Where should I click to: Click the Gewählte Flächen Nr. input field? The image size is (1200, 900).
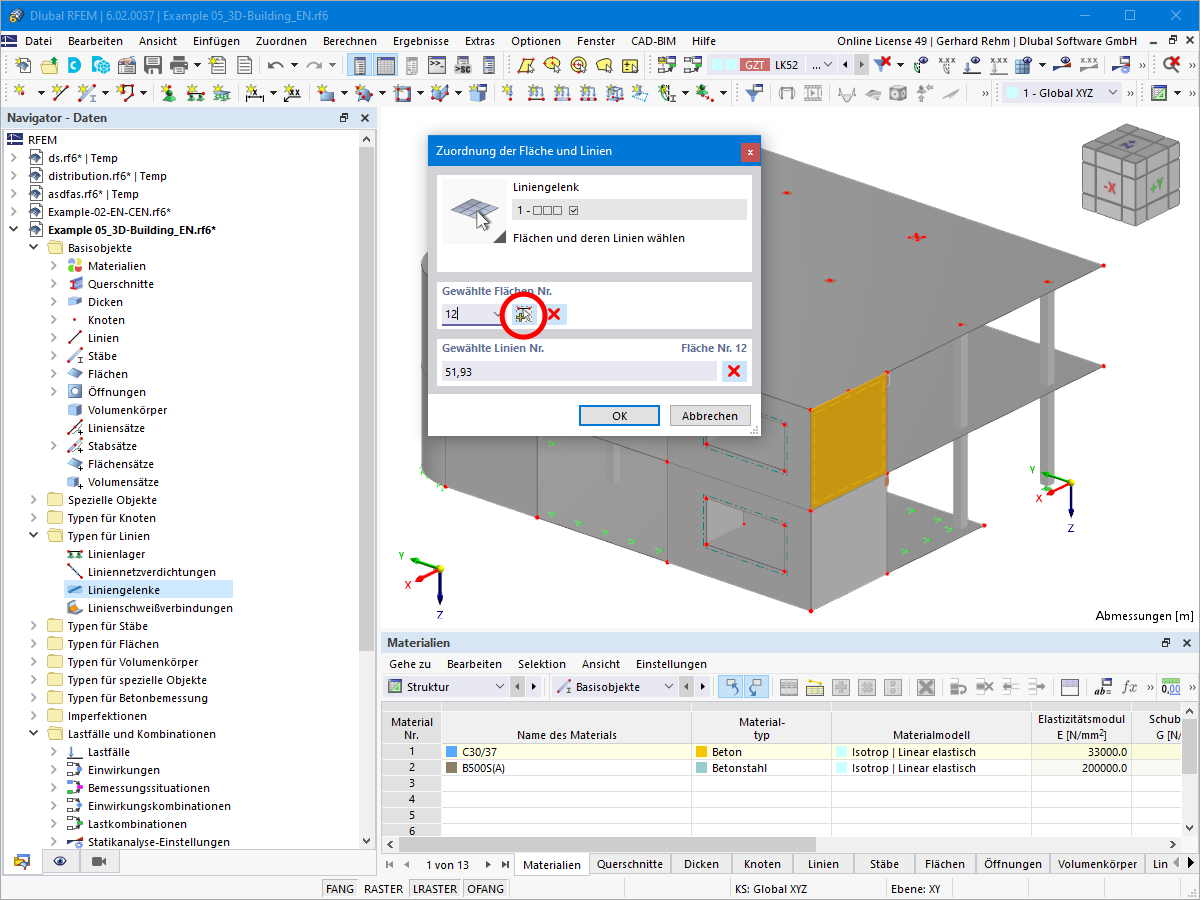pos(473,314)
